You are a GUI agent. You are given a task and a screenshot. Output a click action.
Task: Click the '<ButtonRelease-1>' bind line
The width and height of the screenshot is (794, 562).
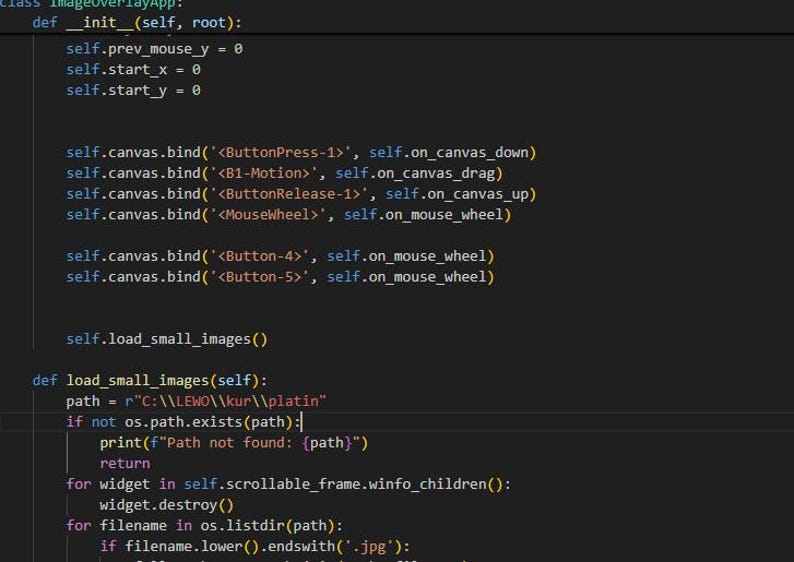tap(301, 194)
